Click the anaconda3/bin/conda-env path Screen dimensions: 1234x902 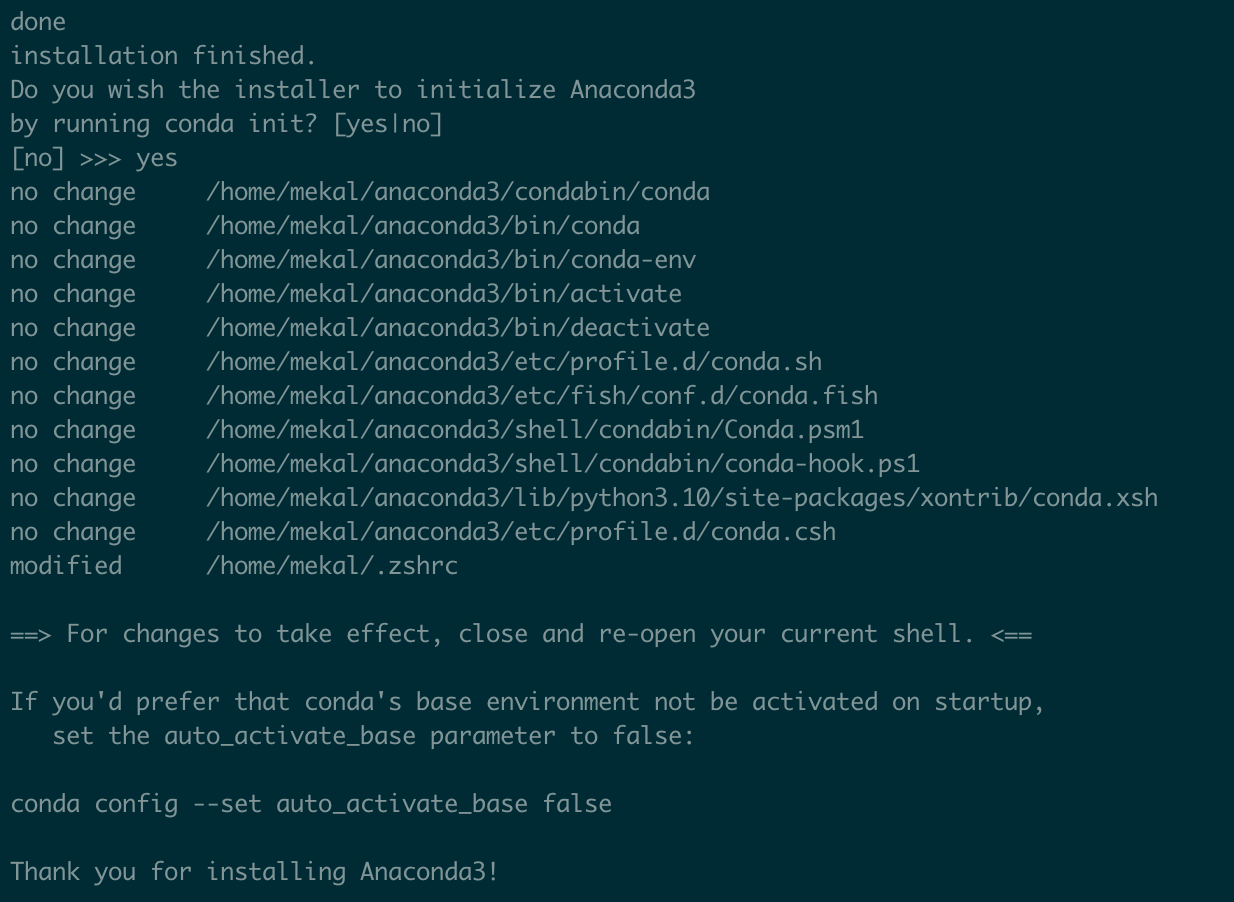point(450,260)
